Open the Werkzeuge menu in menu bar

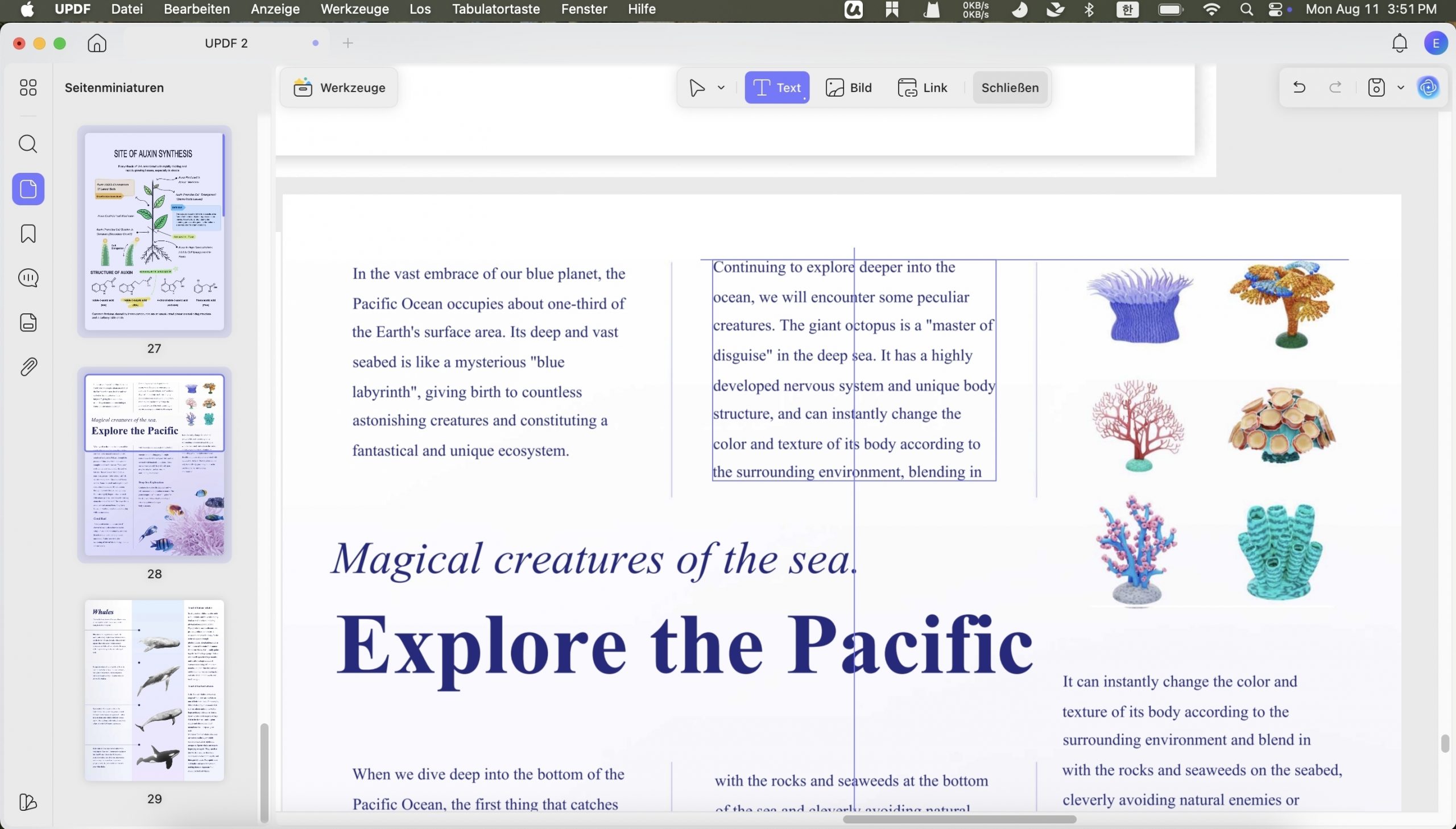tap(355, 9)
